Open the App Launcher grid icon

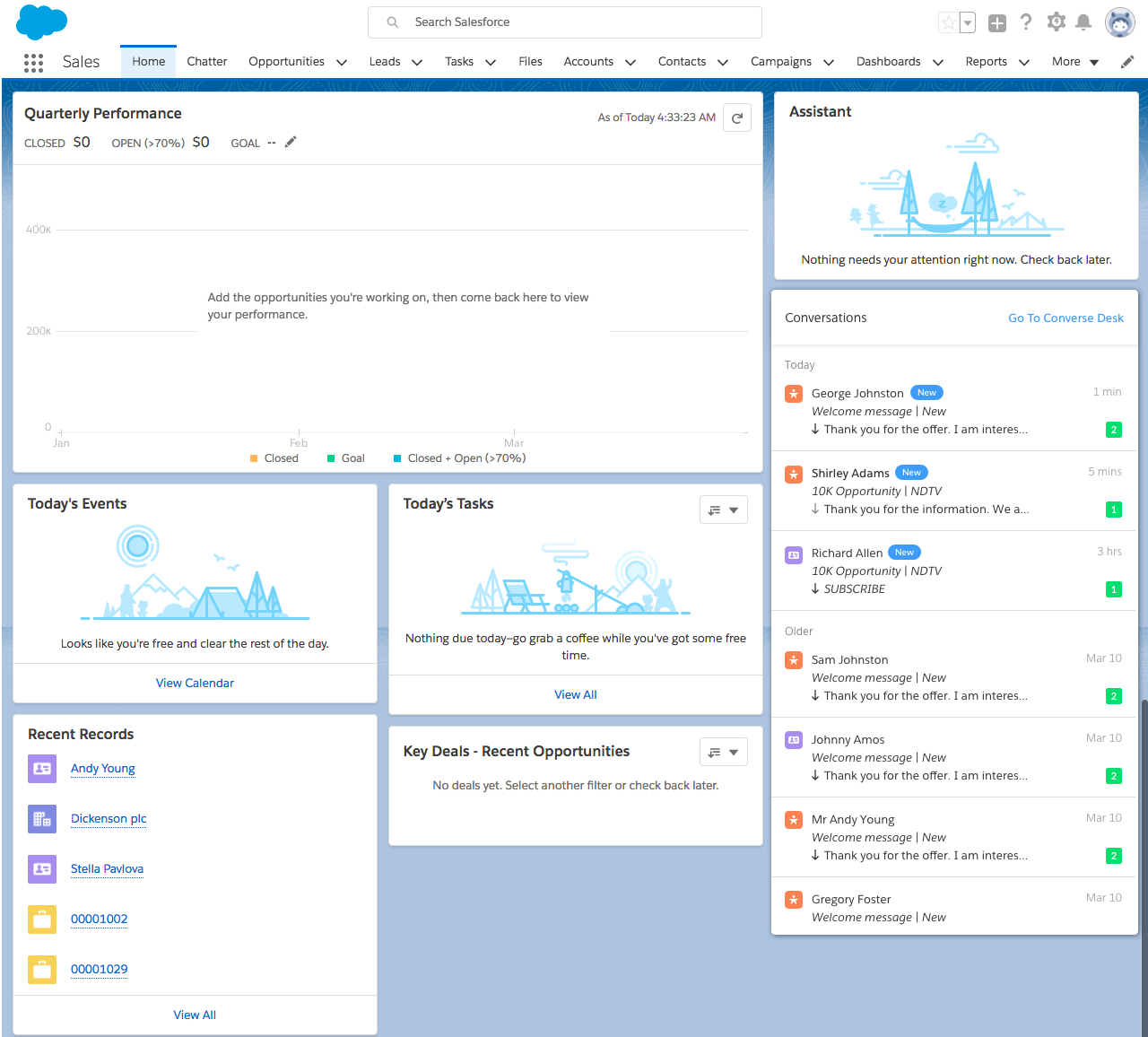33,62
